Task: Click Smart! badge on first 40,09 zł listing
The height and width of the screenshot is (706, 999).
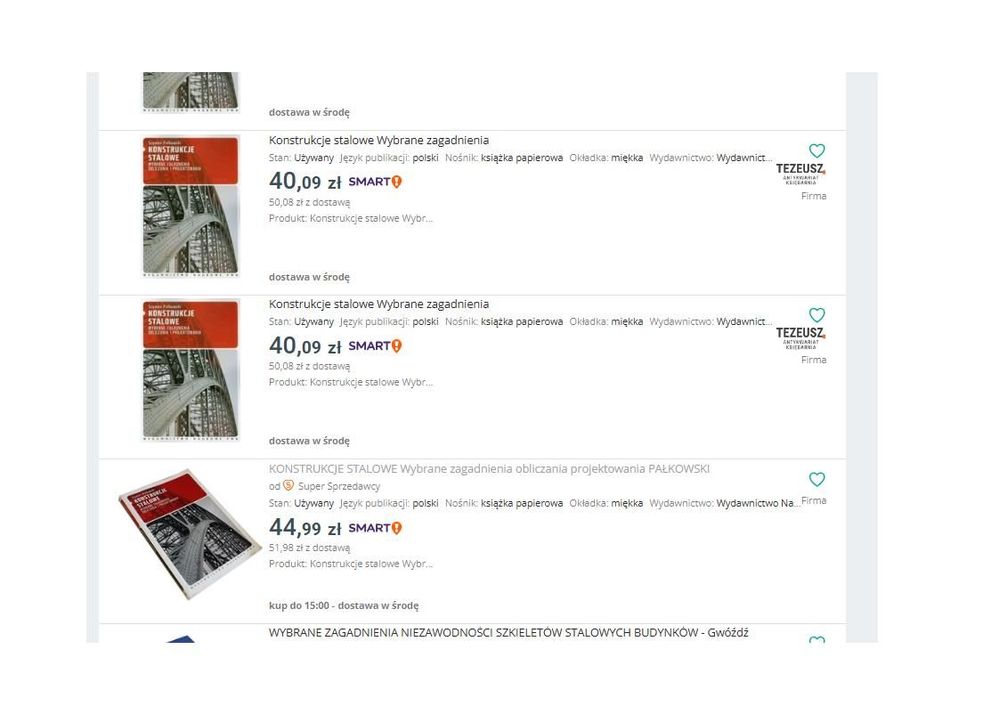Action: (x=375, y=182)
